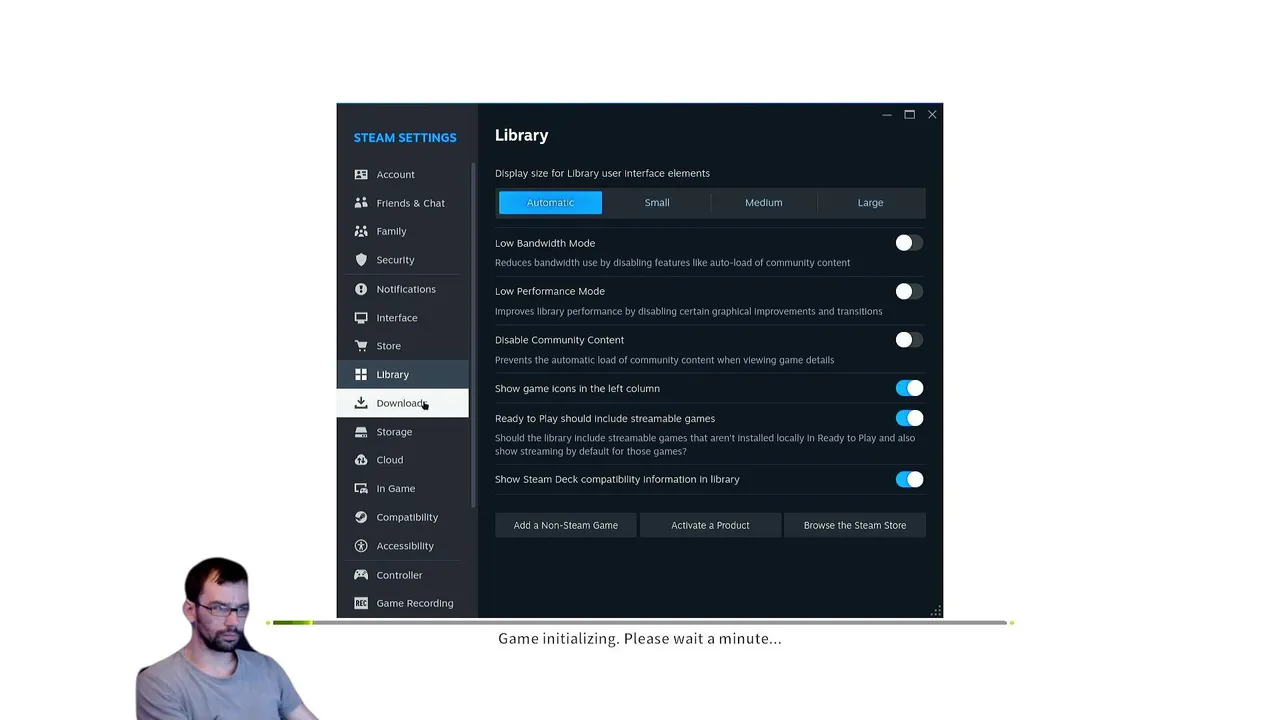
Task: Enable Low Bandwidth Mode toggle
Action: 909,243
